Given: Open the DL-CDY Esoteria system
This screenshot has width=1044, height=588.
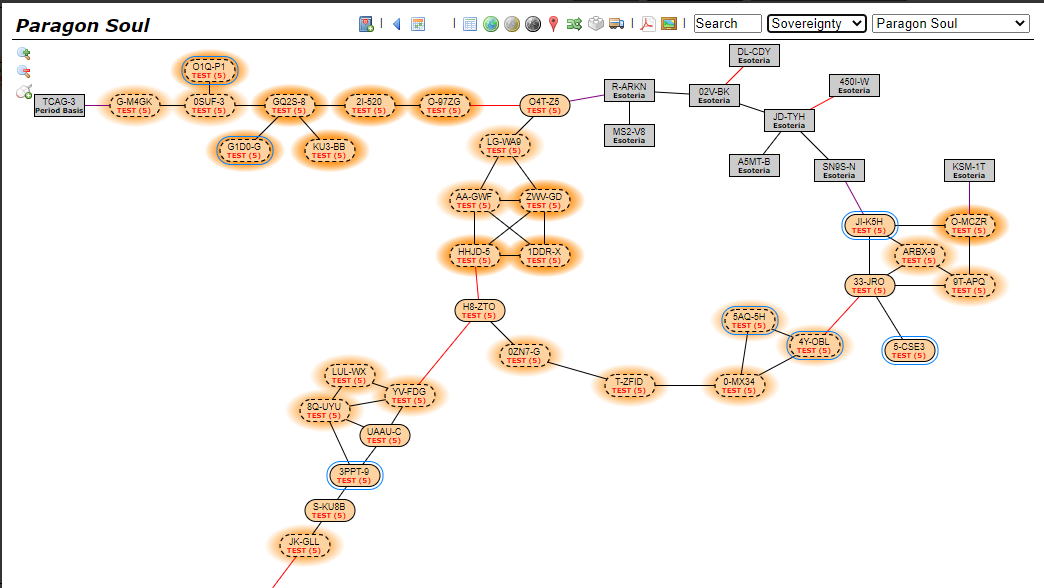Looking at the screenshot, I should click(754, 55).
